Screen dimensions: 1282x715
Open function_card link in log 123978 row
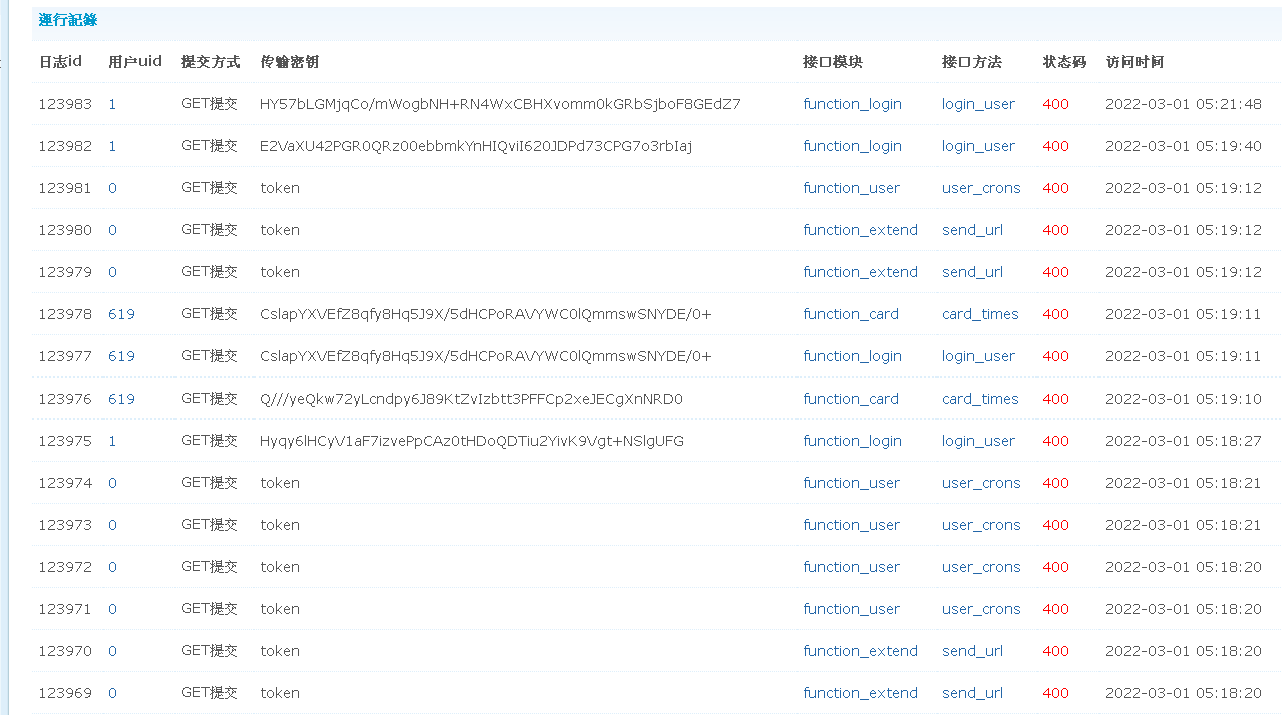coord(851,314)
